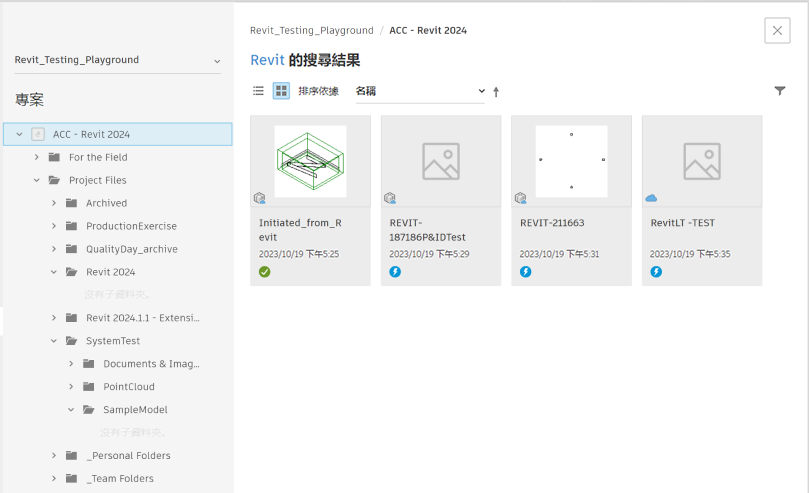The width and height of the screenshot is (809, 493).
Task: Select the ACC - Revit 2024 project icon
Action: coord(38,134)
